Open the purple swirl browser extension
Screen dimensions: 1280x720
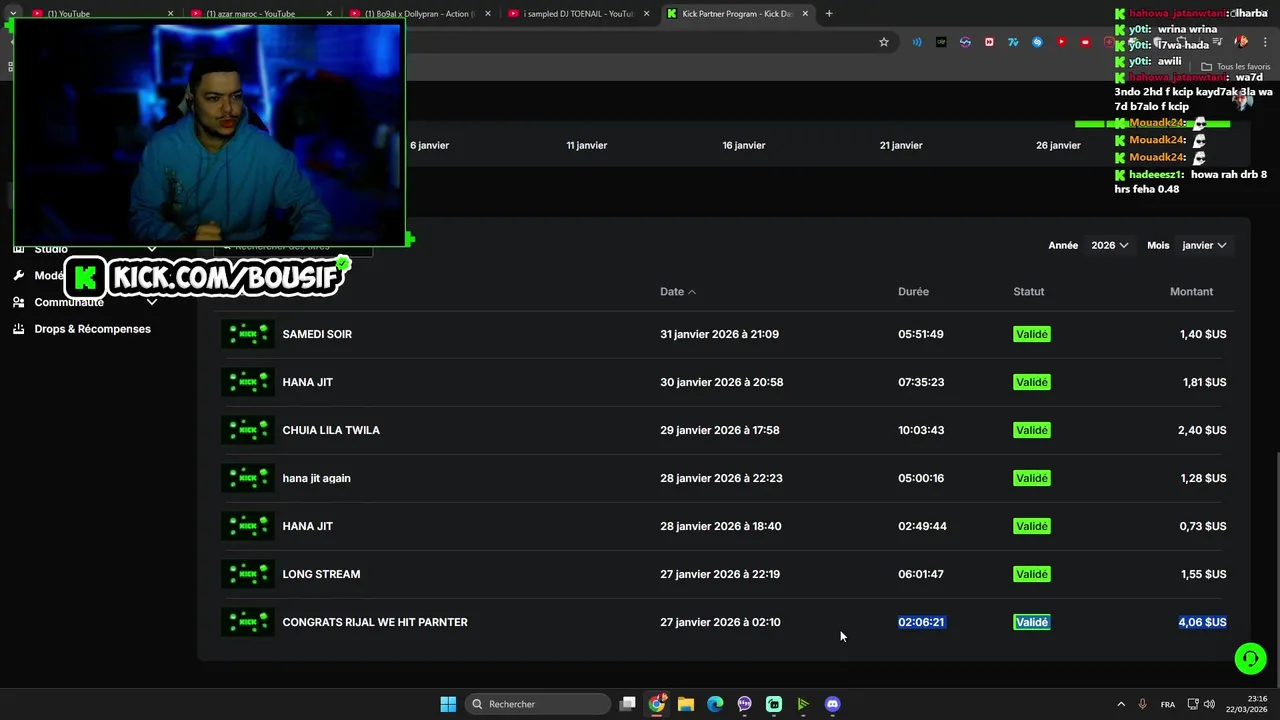965,42
